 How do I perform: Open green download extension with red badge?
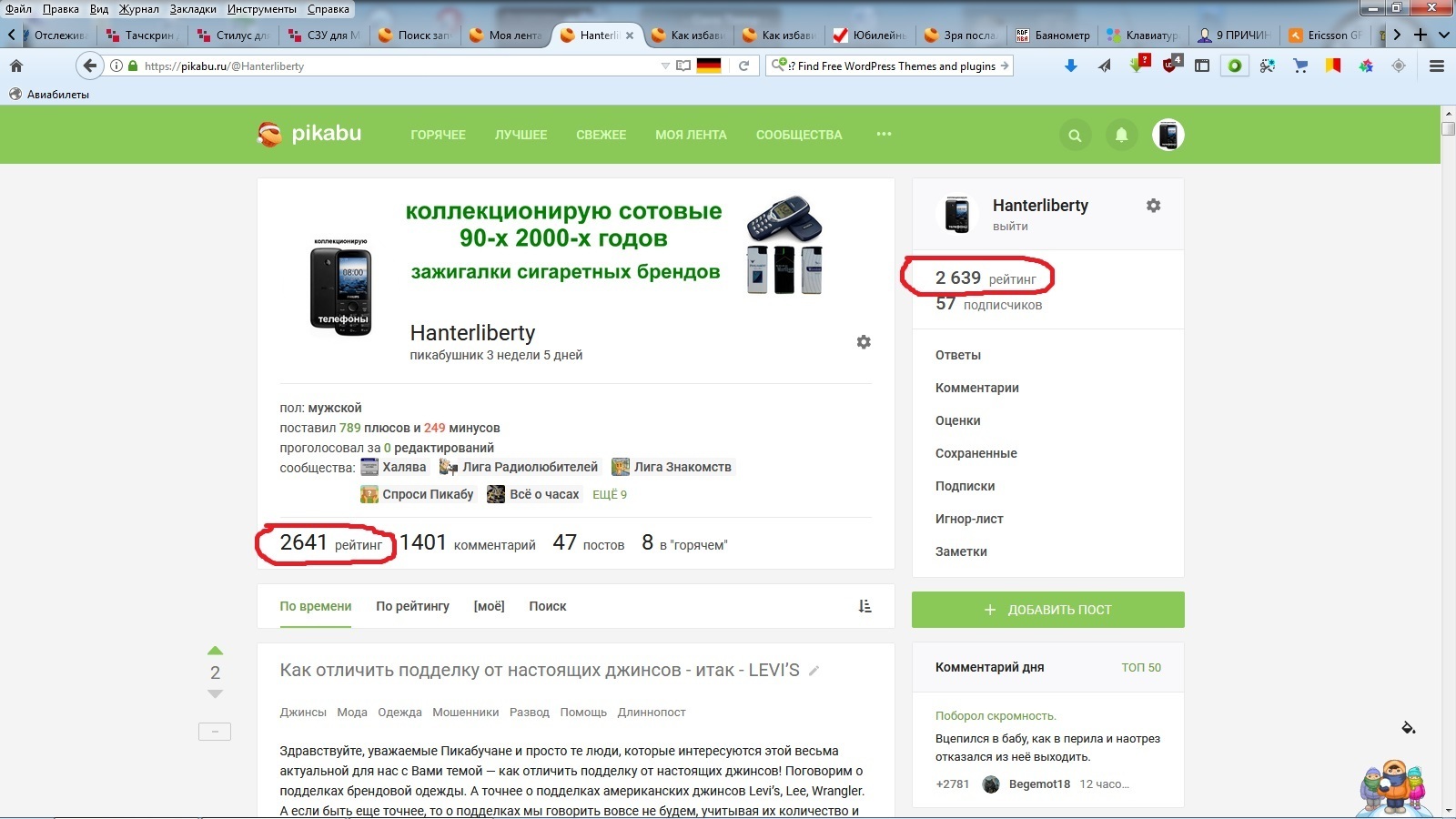(1138, 64)
